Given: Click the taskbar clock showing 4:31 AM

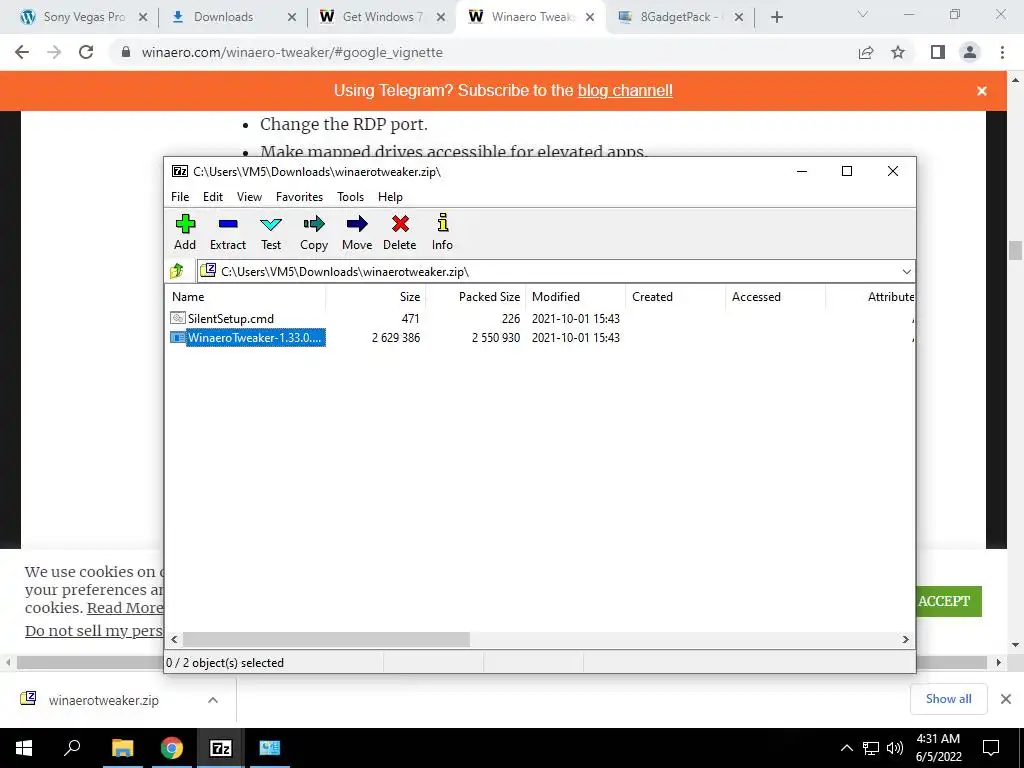Looking at the screenshot, I should coord(938,748).
